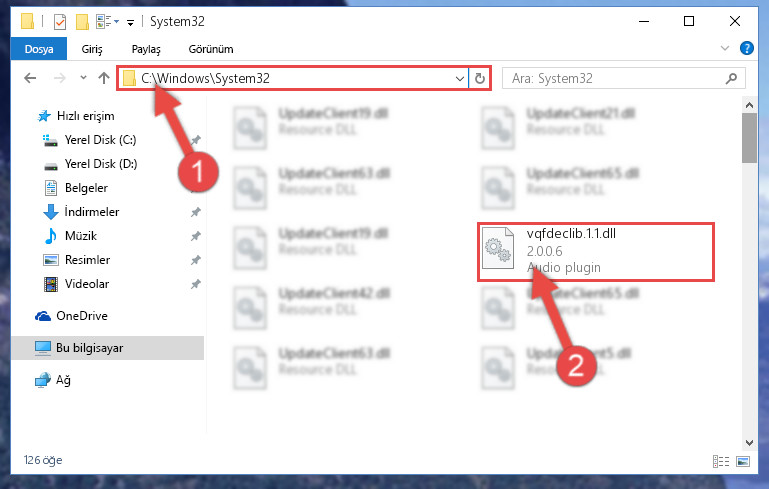The height and width of the screenshot is (489, 769).
Task: Click the Ara: System32 search field
Action: click(617, 78)
